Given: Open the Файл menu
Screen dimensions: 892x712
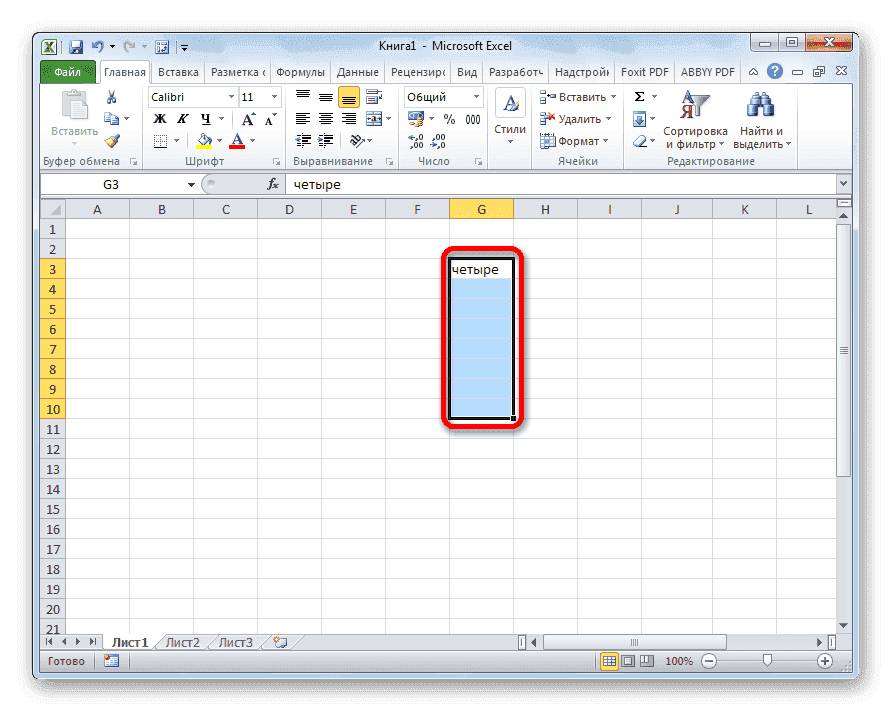Looking at the screenshot, I should 67,71.
